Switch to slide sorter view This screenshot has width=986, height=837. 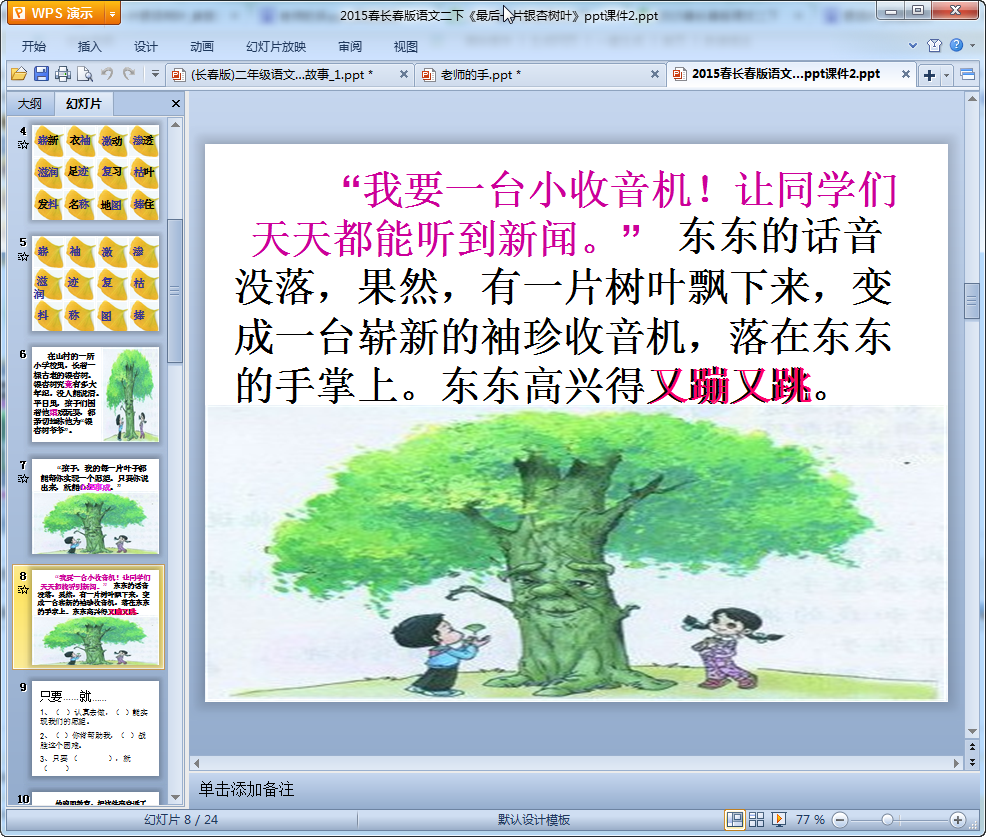pyautogui.click(x=756, y=819)
